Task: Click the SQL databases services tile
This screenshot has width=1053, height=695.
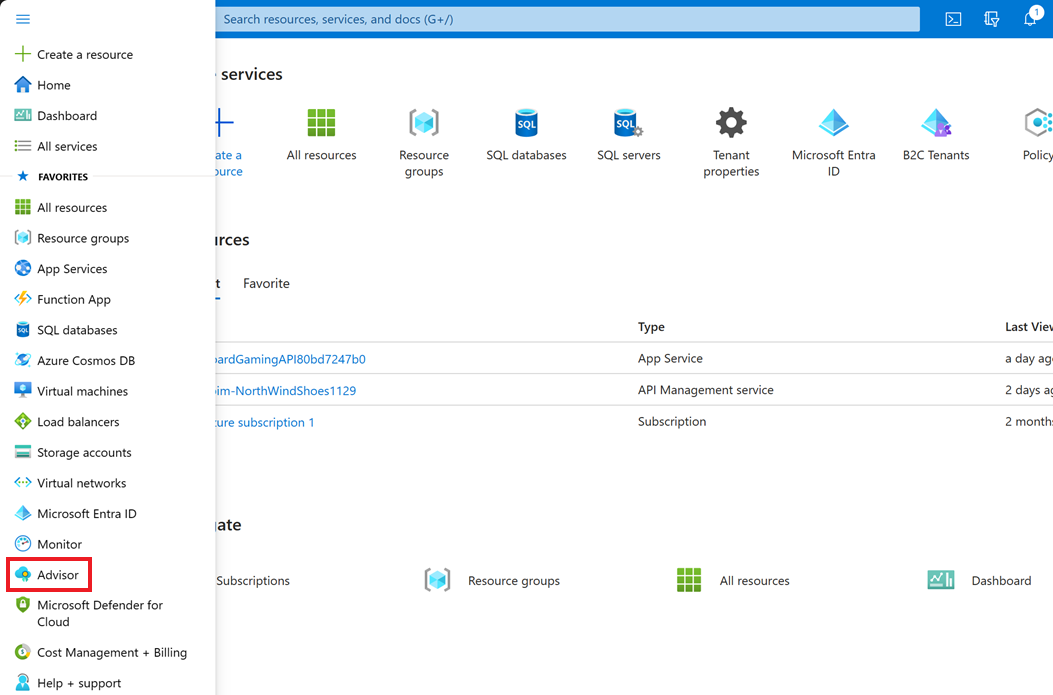Action: [x=526, y=136]
